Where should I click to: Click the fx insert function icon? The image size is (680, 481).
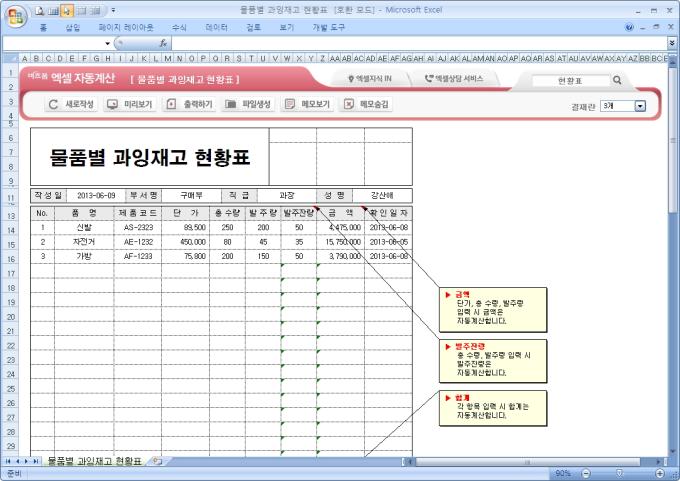point(163,43)
